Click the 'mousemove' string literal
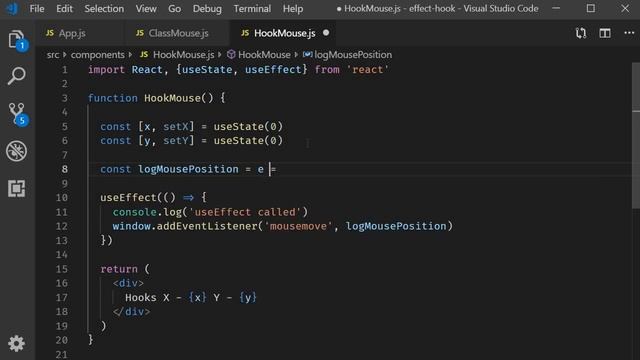The image size is (640, 360). (x=298, y=226)
